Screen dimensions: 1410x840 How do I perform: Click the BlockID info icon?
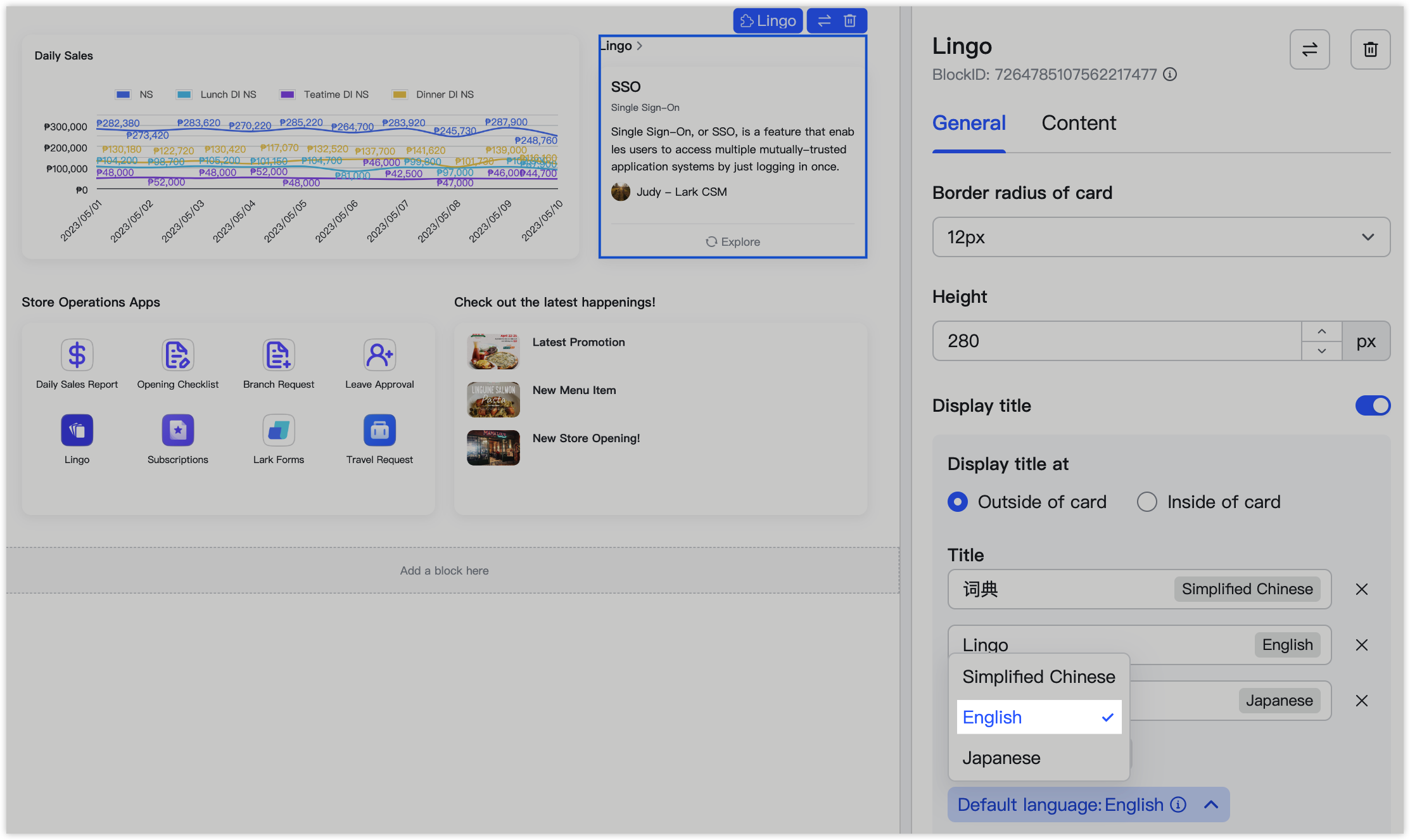(x=1171, y=75)
